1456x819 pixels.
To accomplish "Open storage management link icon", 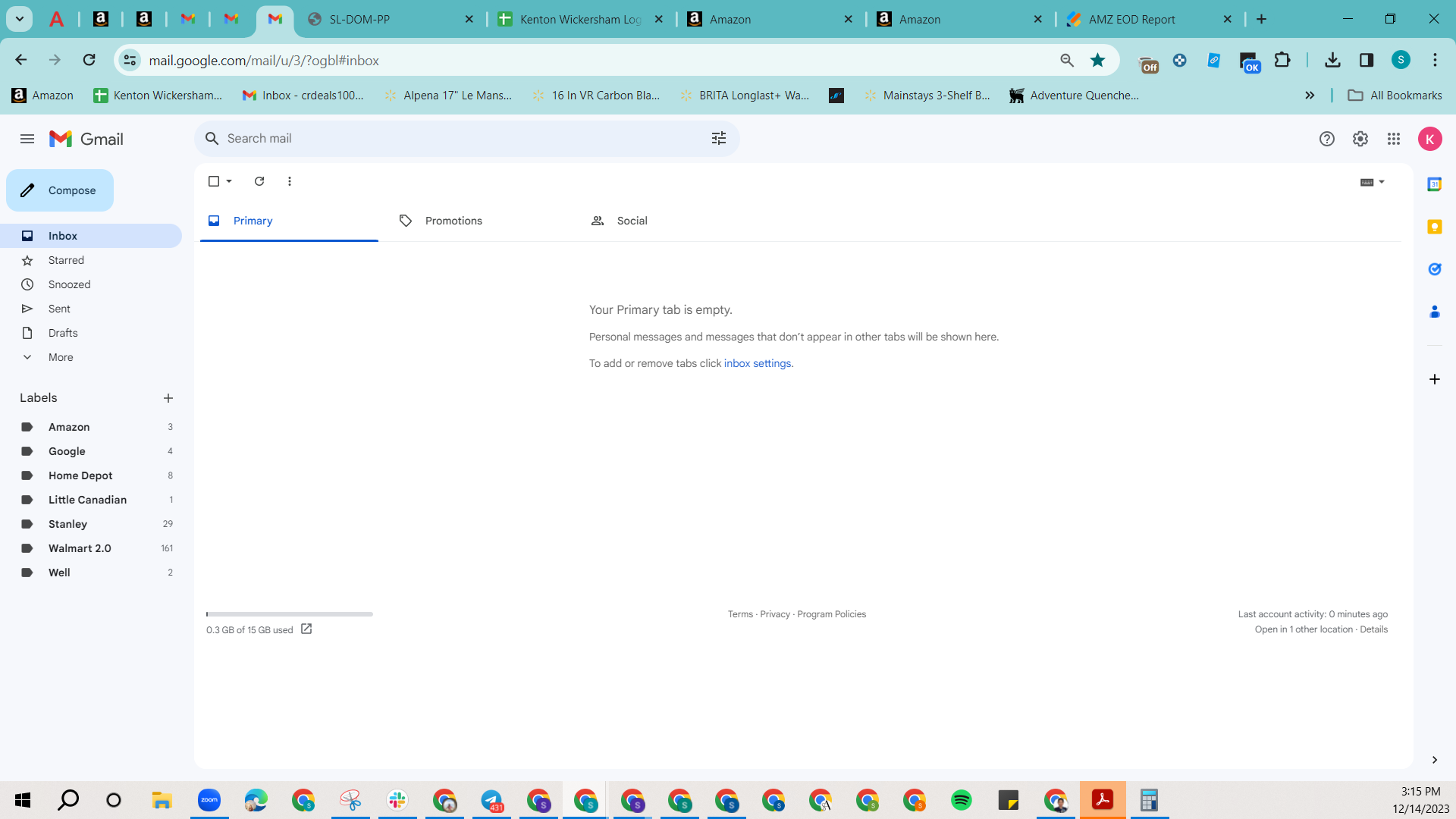I will pos(306,629).
